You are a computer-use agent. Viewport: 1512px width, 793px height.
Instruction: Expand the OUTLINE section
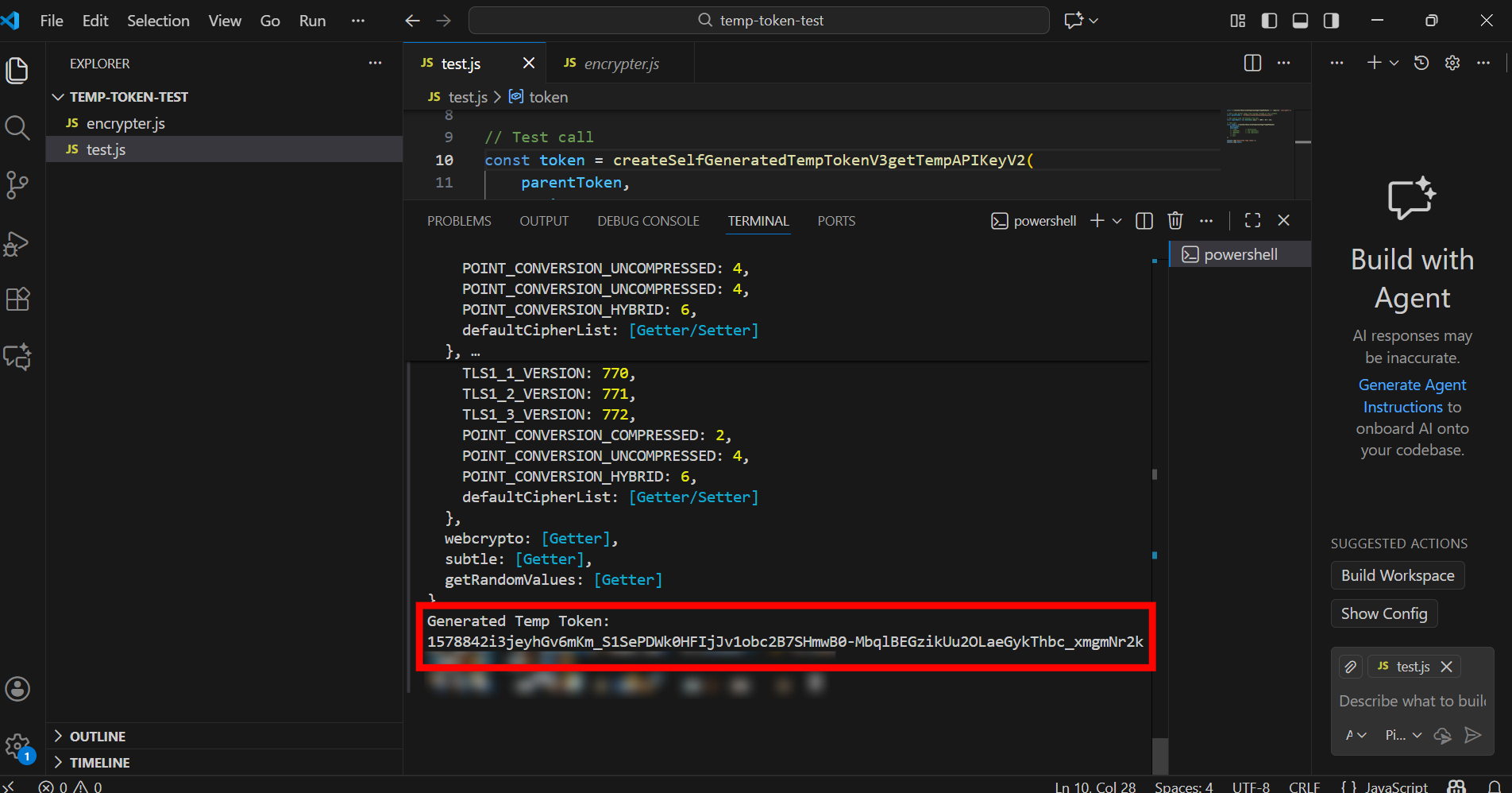pos(98,737)
